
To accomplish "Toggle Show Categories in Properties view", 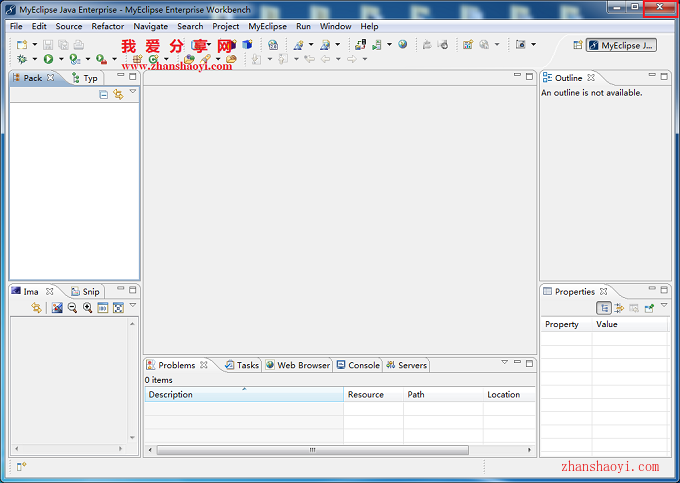I will [604, 308].
